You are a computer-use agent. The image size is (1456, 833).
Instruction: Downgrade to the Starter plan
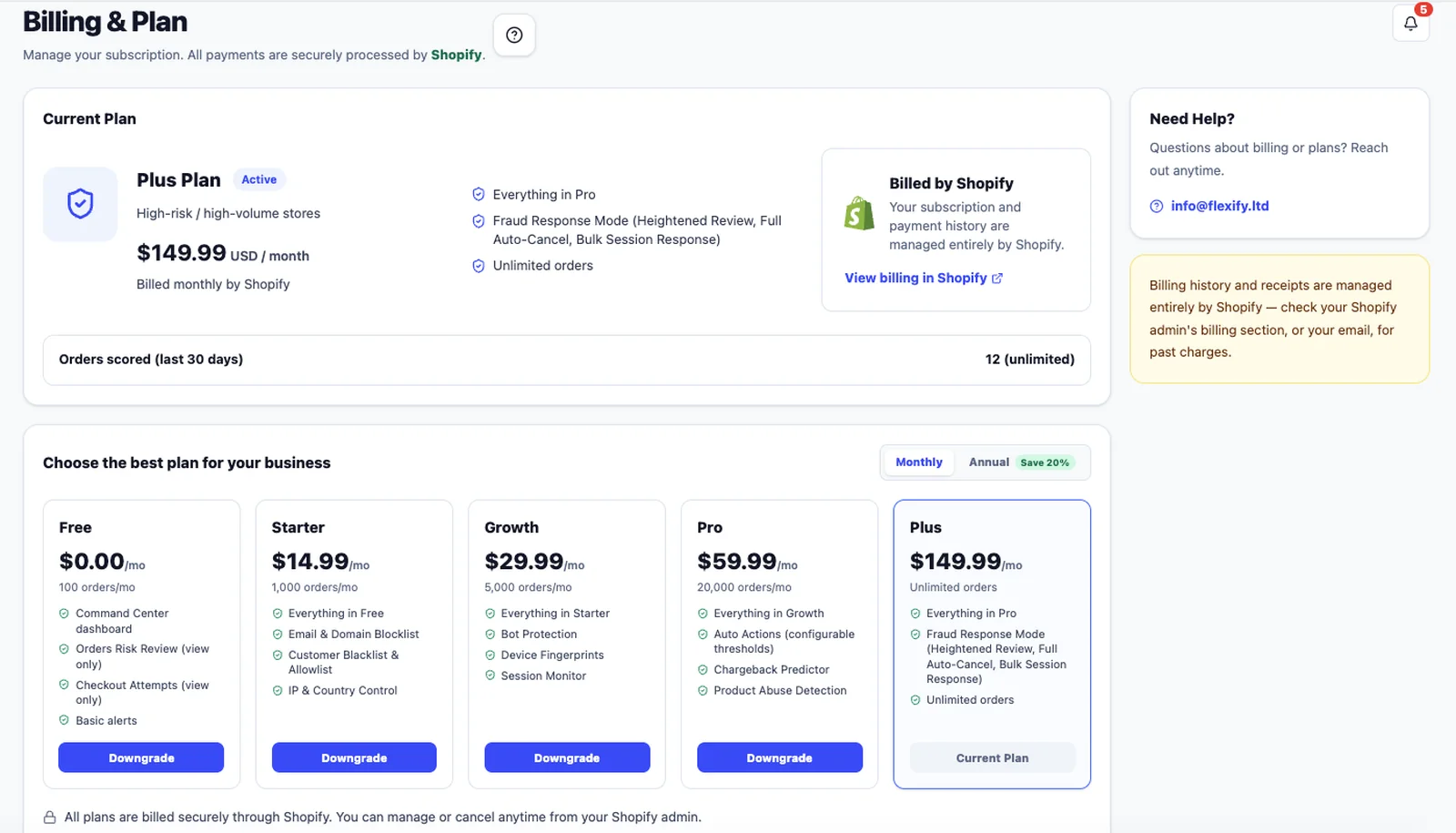[x=354, y=757]
